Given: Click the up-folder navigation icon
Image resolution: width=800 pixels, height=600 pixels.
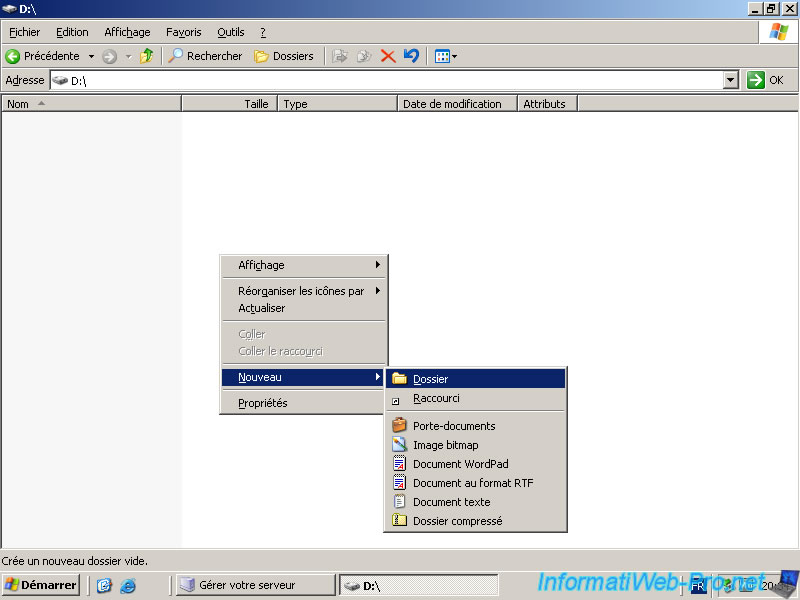Looking at the screenshot, I should (146, 56).
